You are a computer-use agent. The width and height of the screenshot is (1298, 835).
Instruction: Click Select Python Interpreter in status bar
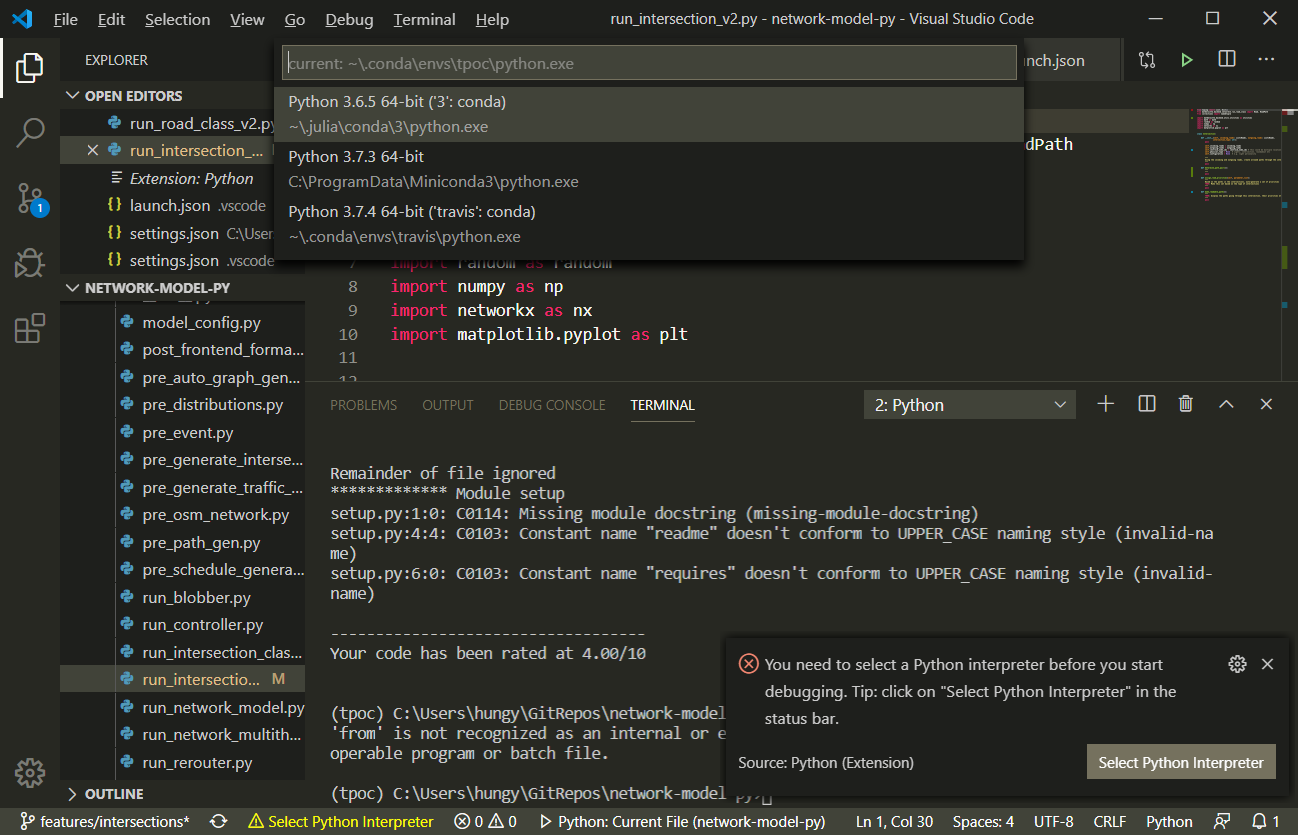click(x=340, y=821)
